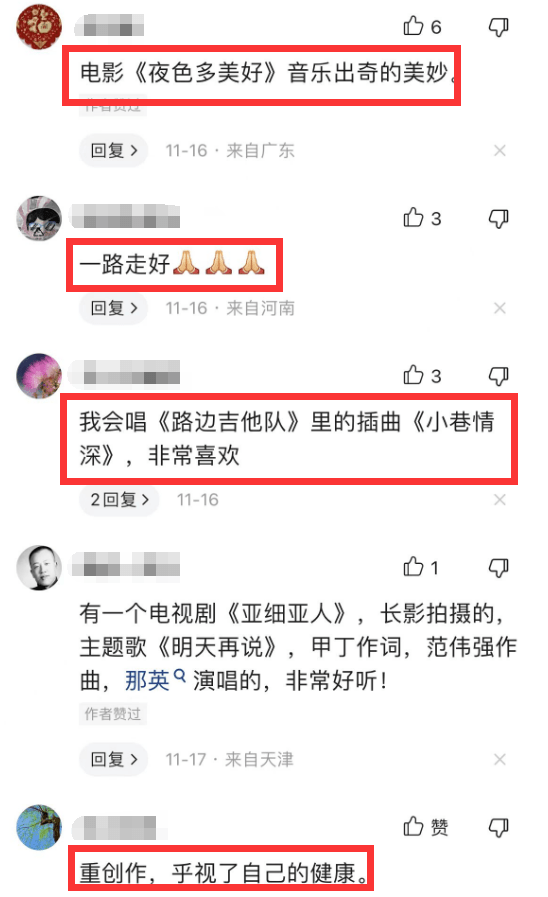Reply to the comment from 广东

pyautogui.click(x=114, y=150)
